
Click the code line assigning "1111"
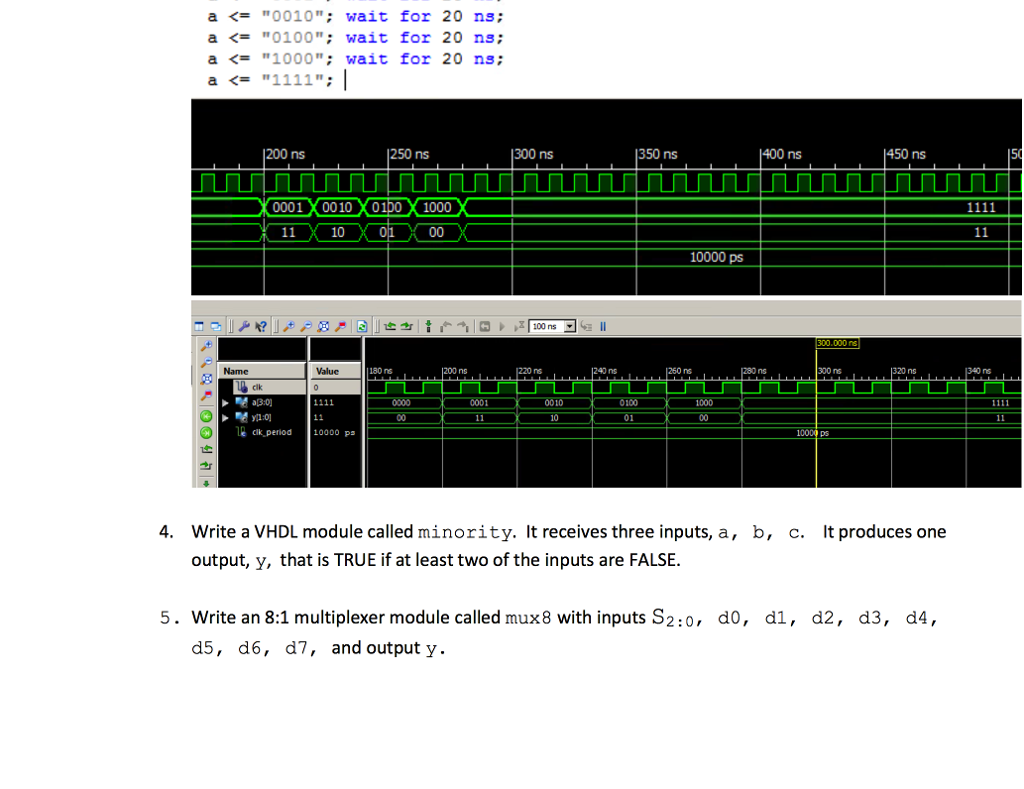point(270,80)
